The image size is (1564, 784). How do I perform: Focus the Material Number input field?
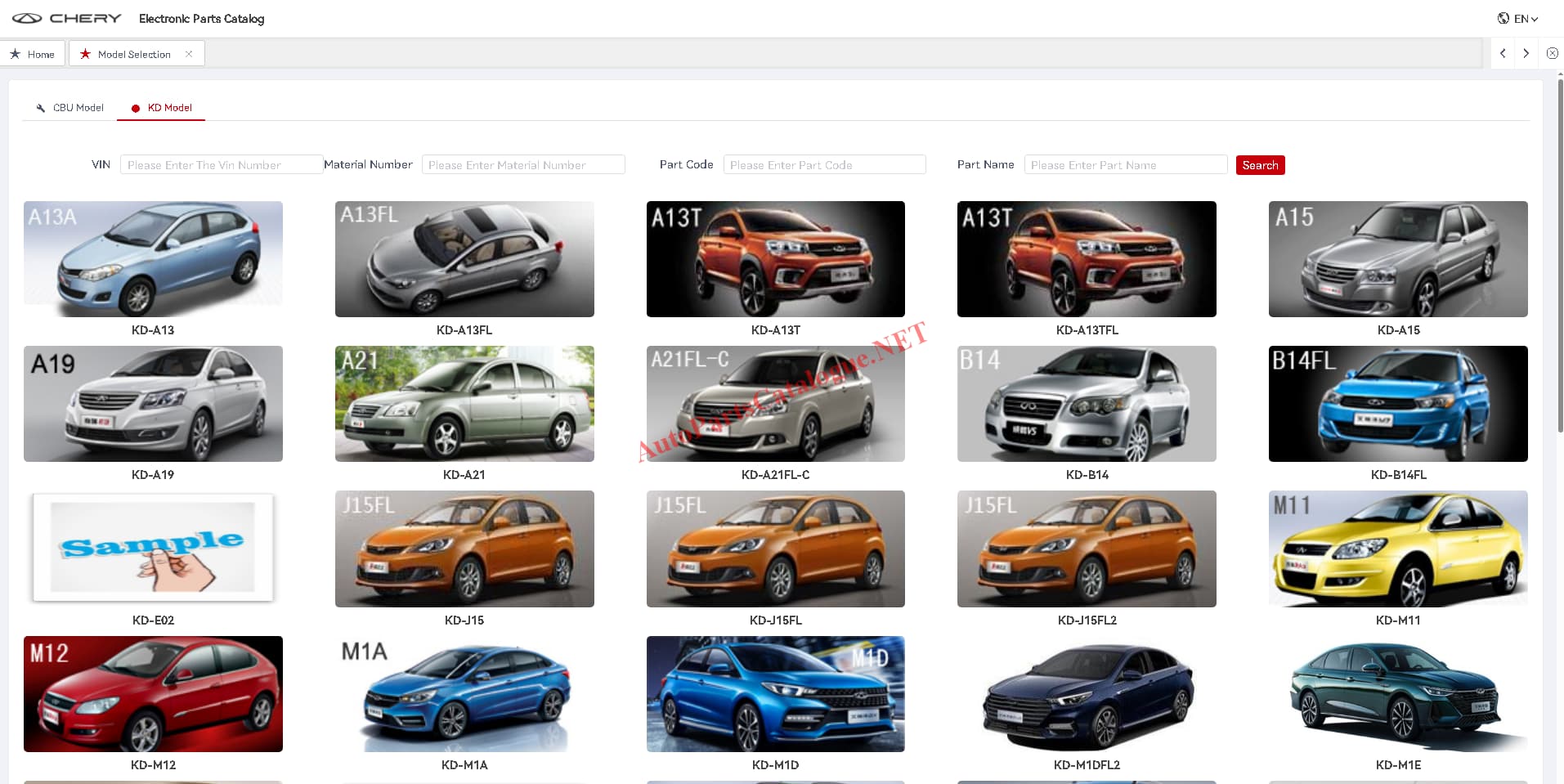click(523, 164)
